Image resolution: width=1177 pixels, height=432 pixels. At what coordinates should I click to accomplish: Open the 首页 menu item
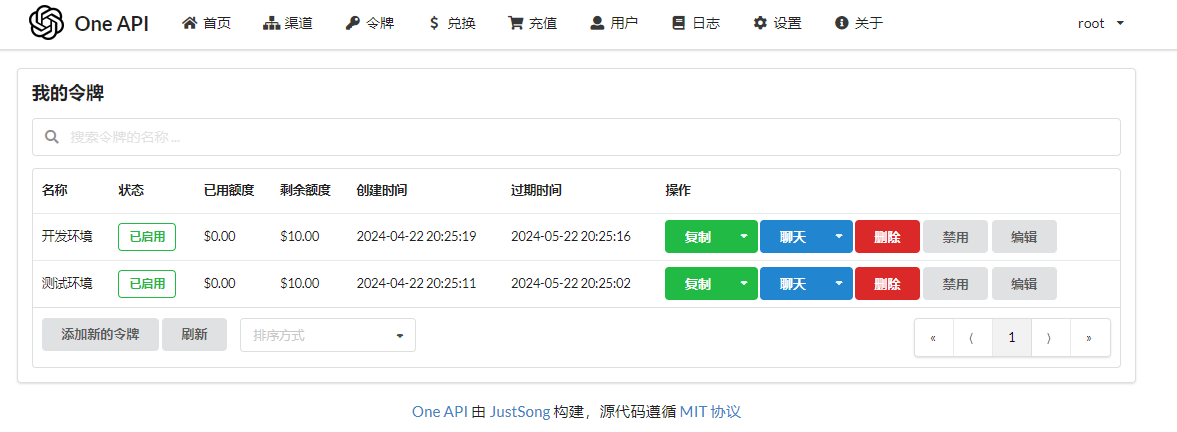[x=206, y=23]
